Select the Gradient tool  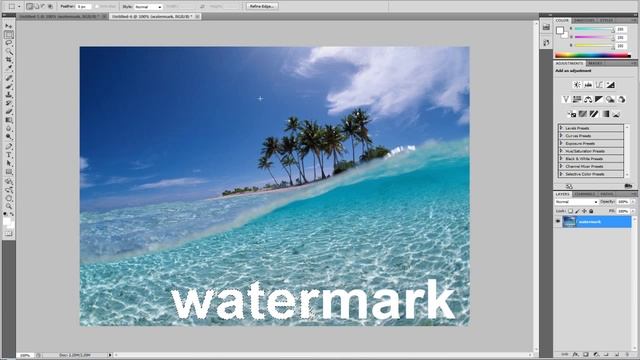point(9,120)
